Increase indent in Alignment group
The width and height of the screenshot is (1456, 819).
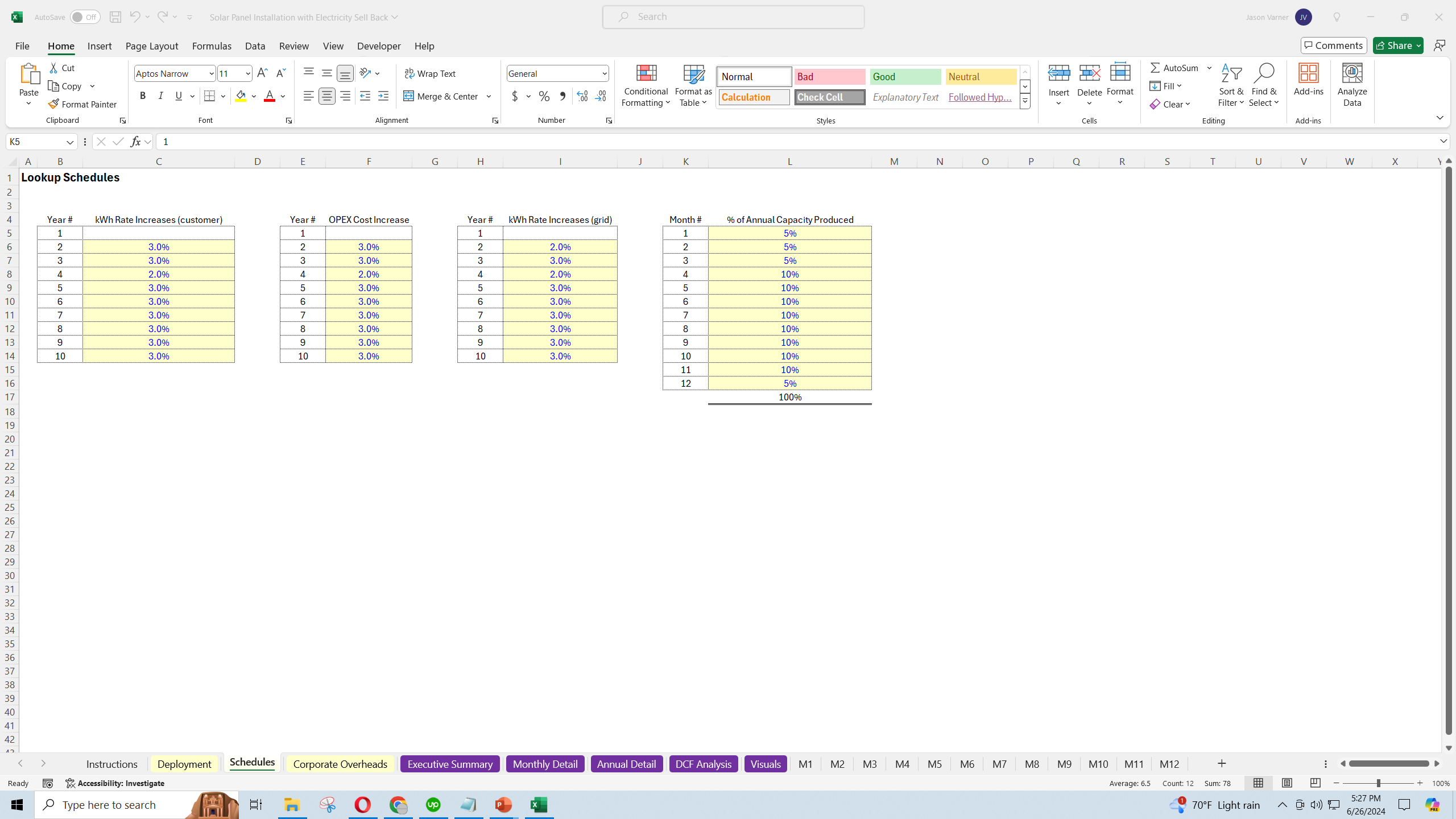click(x=383, y=96)
